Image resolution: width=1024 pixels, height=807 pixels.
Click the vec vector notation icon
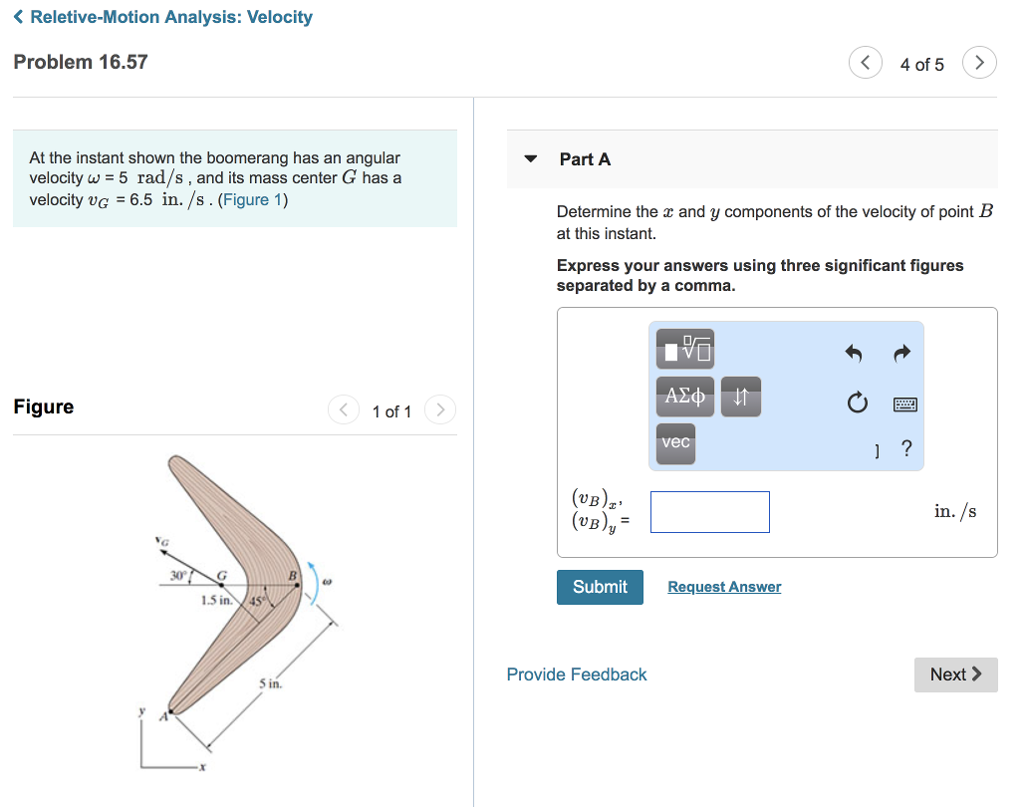tap(674, 444)
